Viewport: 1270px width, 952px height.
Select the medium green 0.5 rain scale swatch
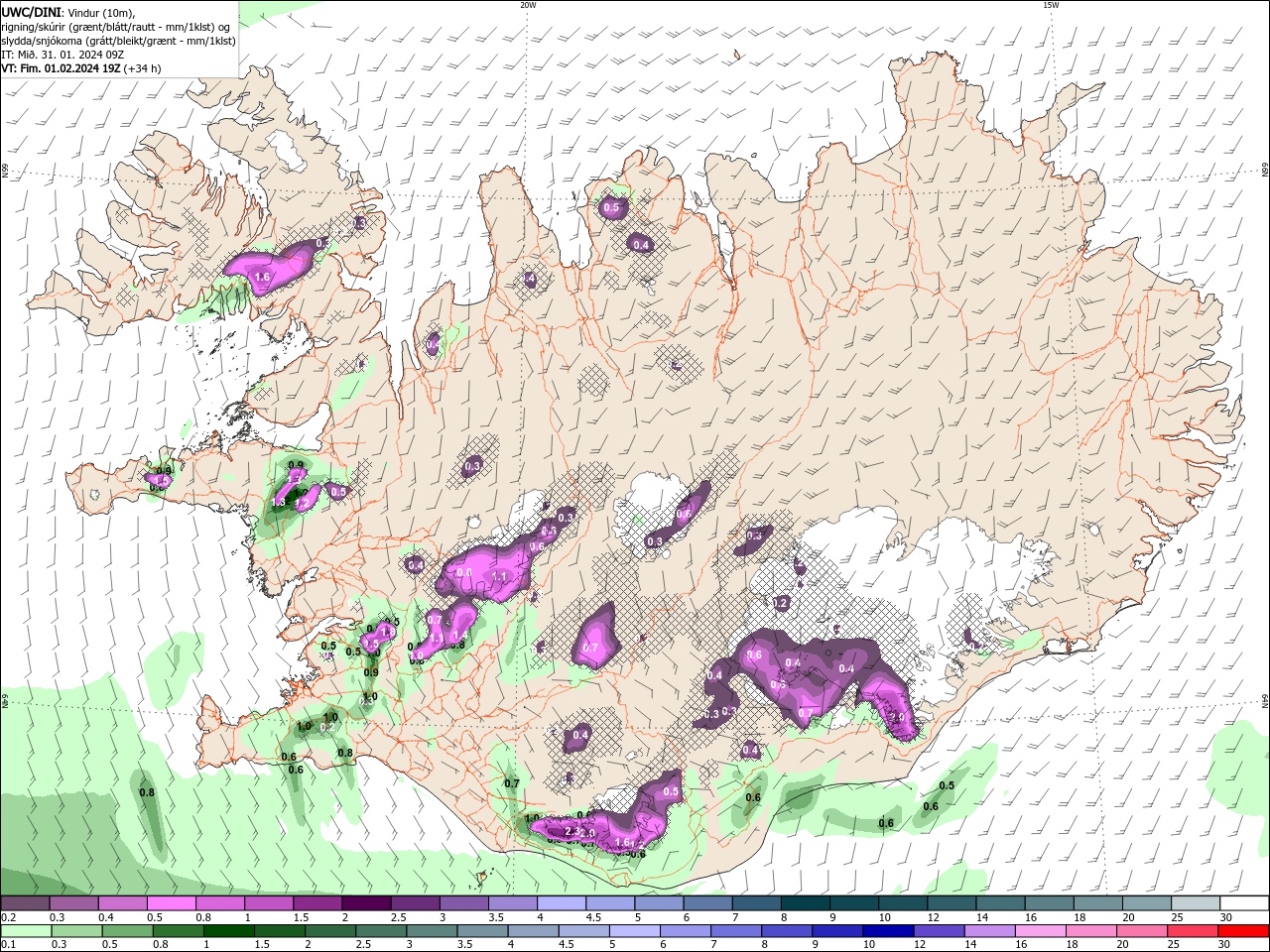[x=127, y=931]
